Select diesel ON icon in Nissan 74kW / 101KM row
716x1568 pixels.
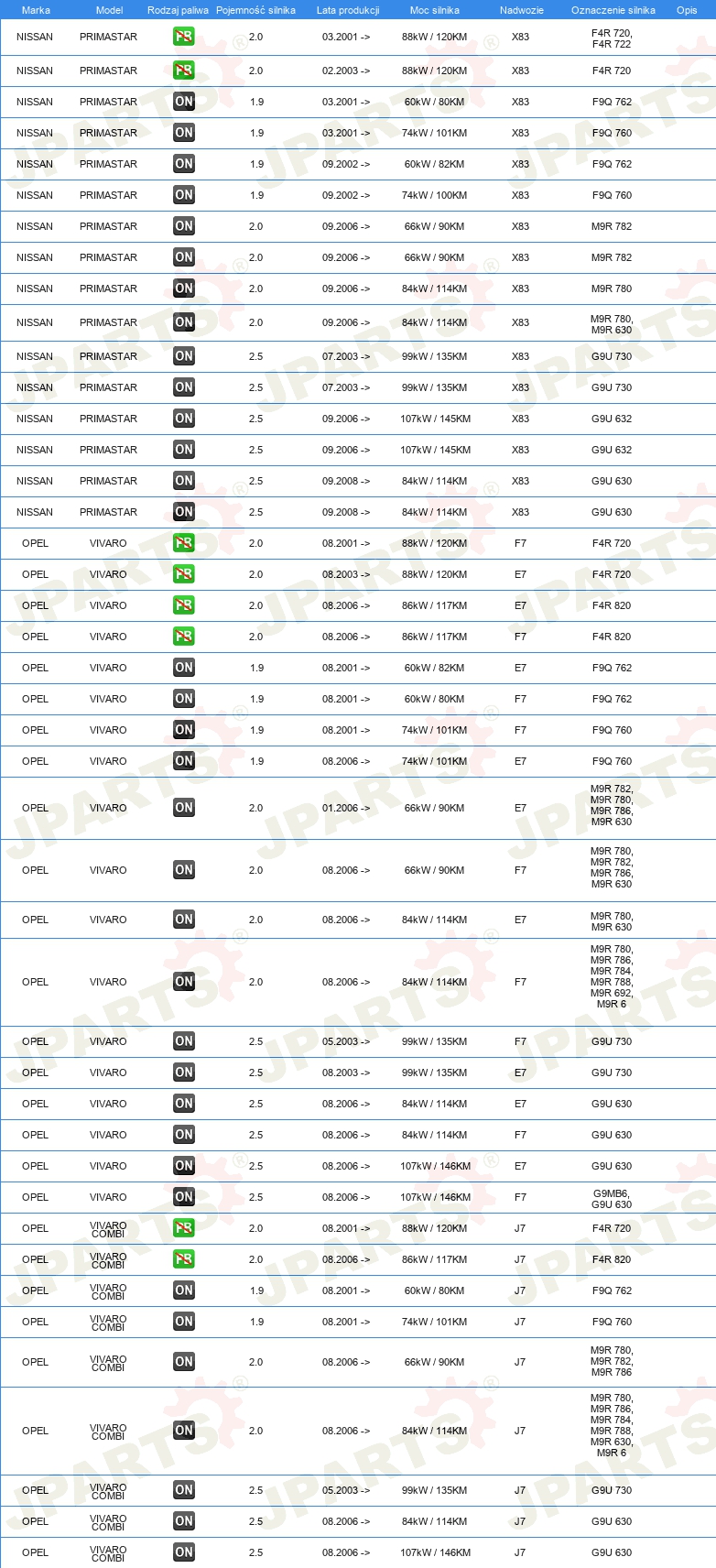184,133
